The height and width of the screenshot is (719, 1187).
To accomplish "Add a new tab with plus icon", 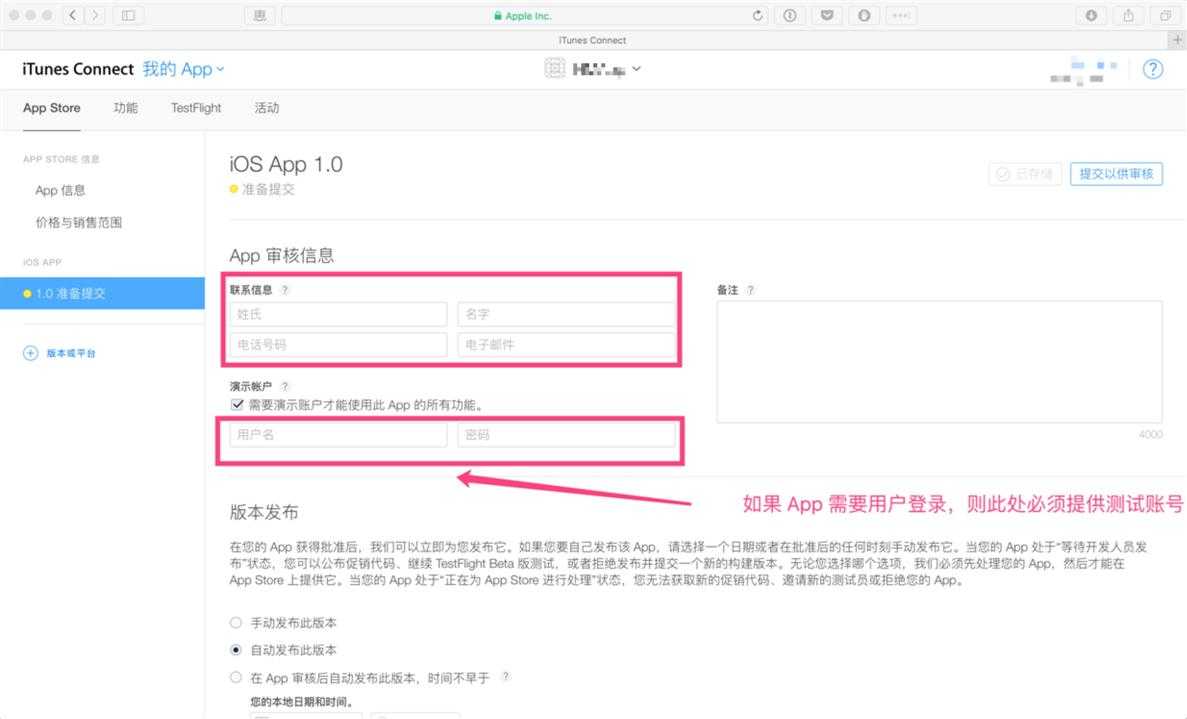I will tap(1177, 40).
